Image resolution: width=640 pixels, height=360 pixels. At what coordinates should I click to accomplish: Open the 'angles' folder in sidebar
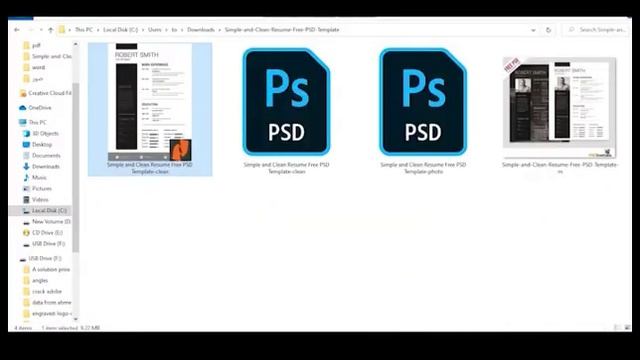coord(36,280)
